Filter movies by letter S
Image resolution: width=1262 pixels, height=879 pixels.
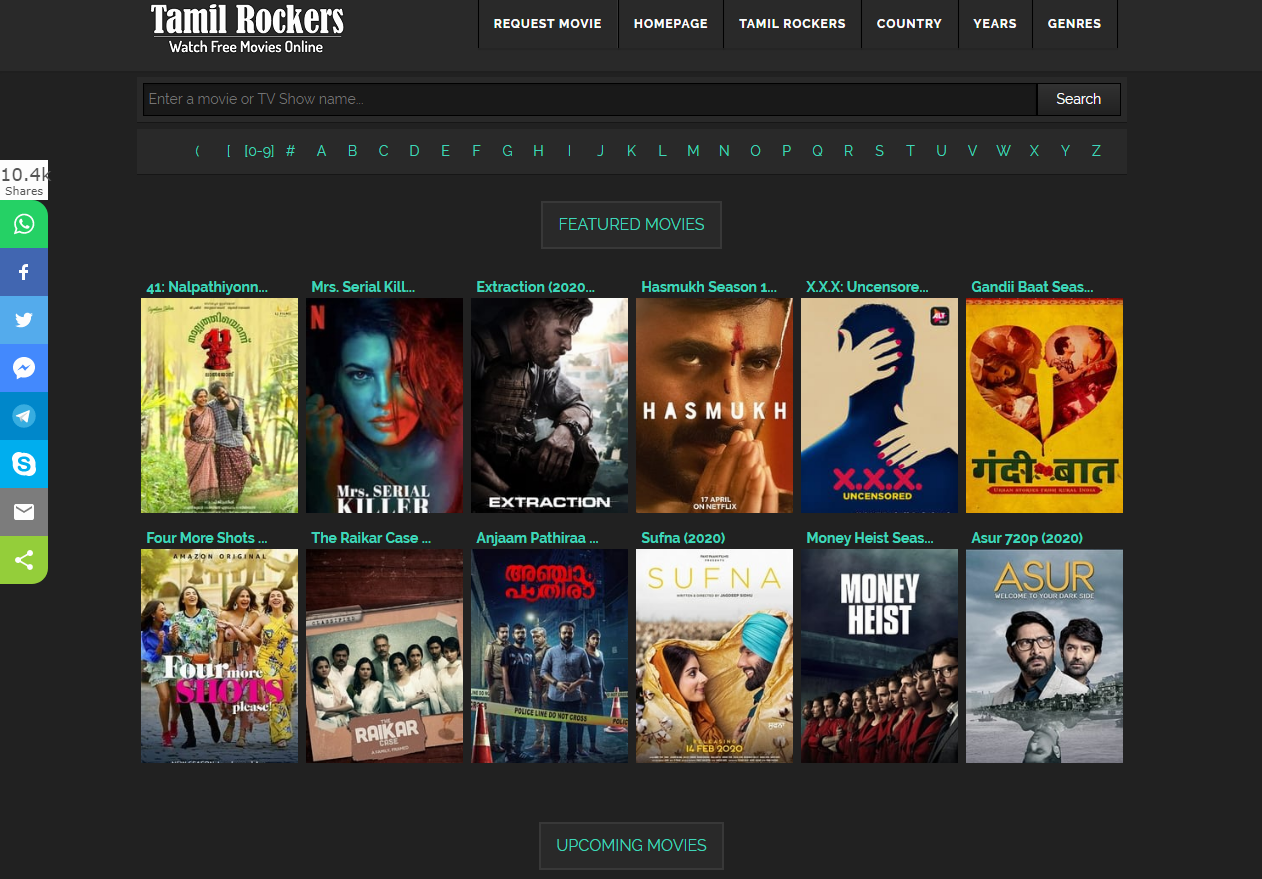(879, 151)
